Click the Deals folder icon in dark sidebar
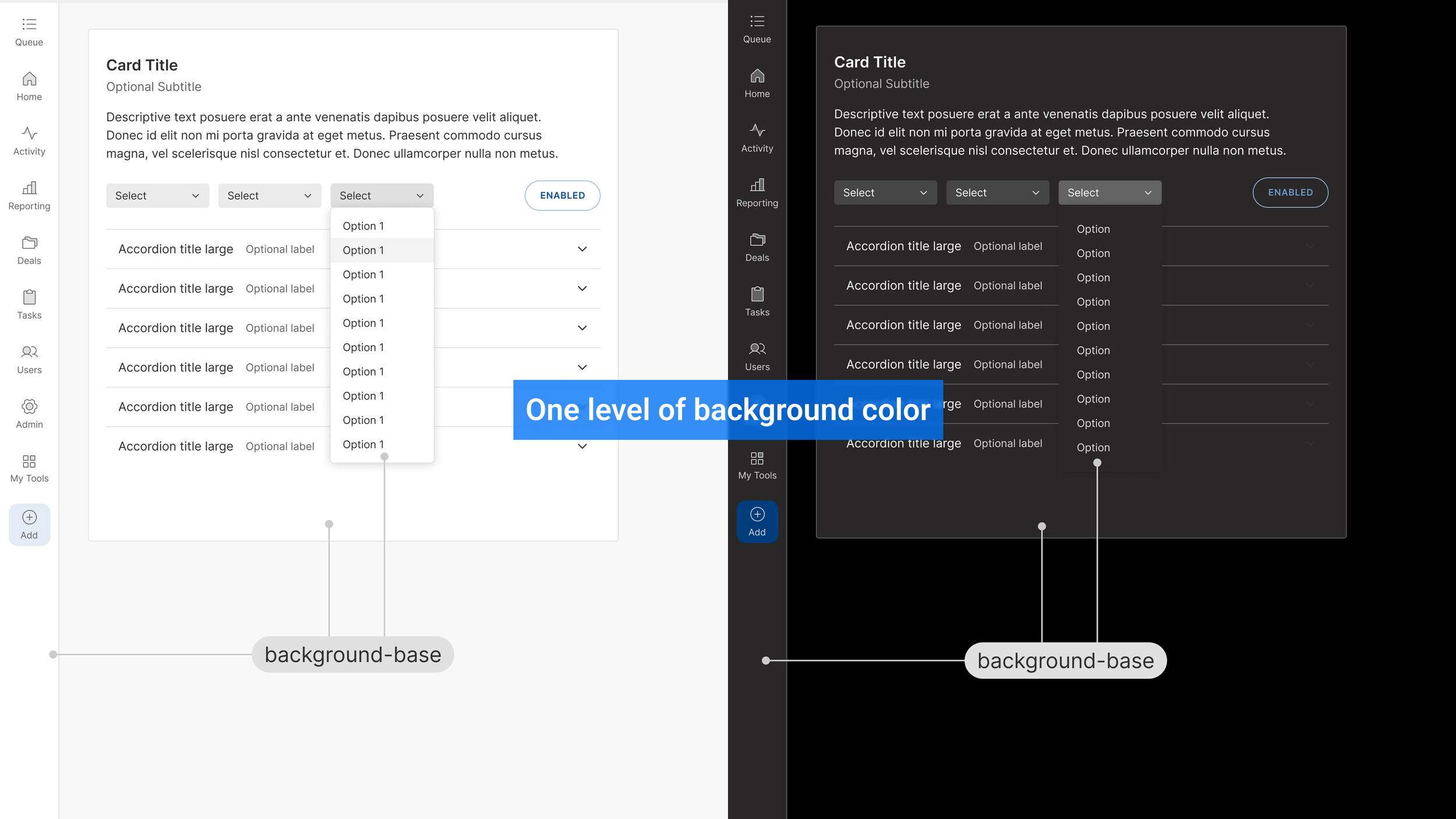This screenshot has width=1456, height=819. coord(757,239)
